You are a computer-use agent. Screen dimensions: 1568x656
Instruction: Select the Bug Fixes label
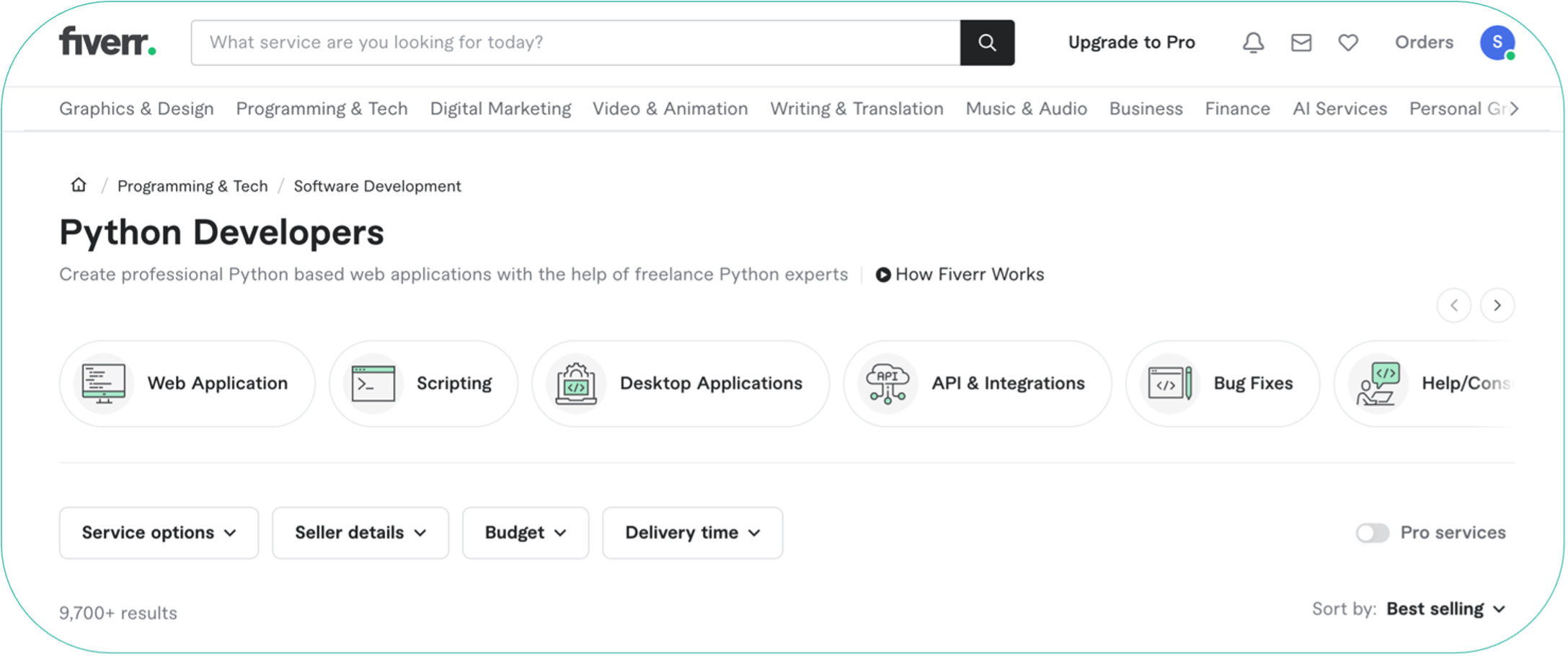pyautogui.click(x=1253, y=383)
